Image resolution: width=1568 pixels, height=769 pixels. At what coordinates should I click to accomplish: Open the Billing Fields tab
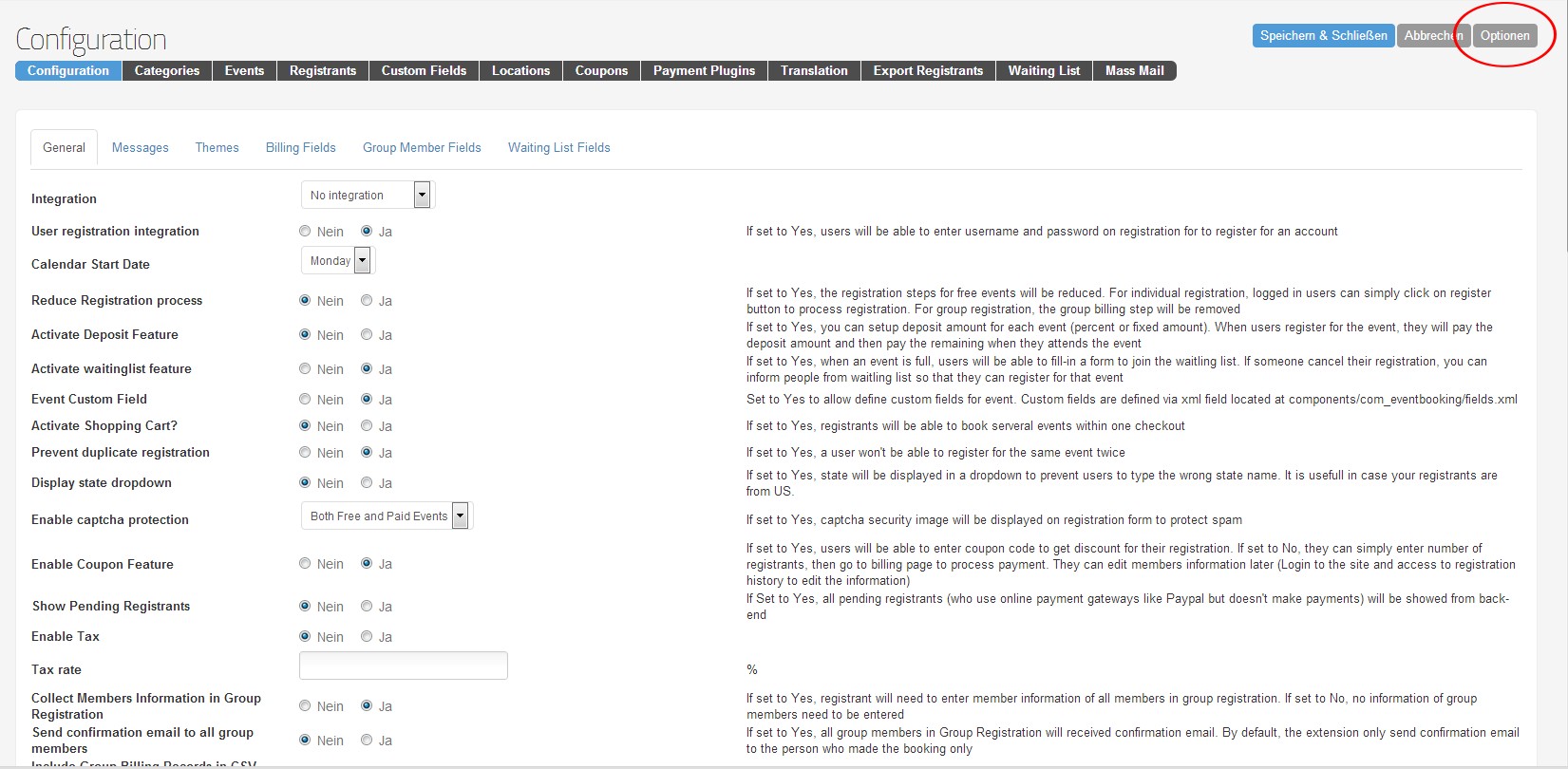(301, 147)
